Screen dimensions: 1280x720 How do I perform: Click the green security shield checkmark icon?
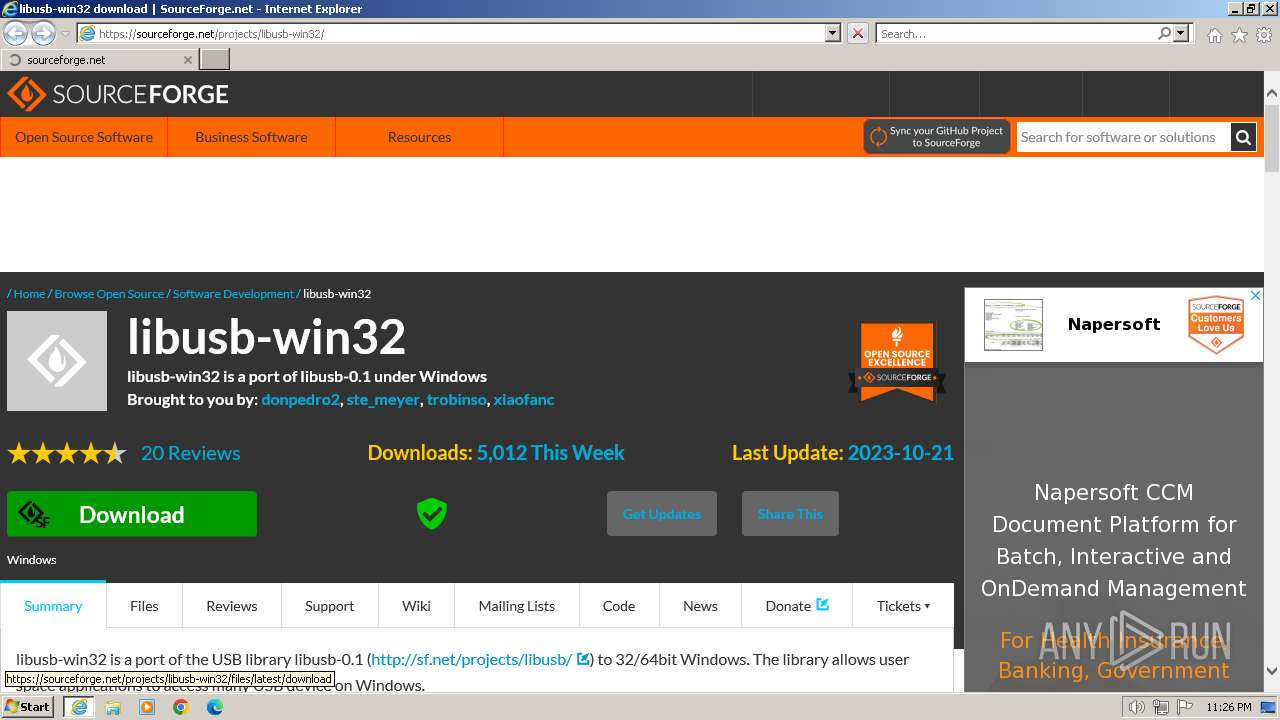pyautogui.click(x=432, y=514)
